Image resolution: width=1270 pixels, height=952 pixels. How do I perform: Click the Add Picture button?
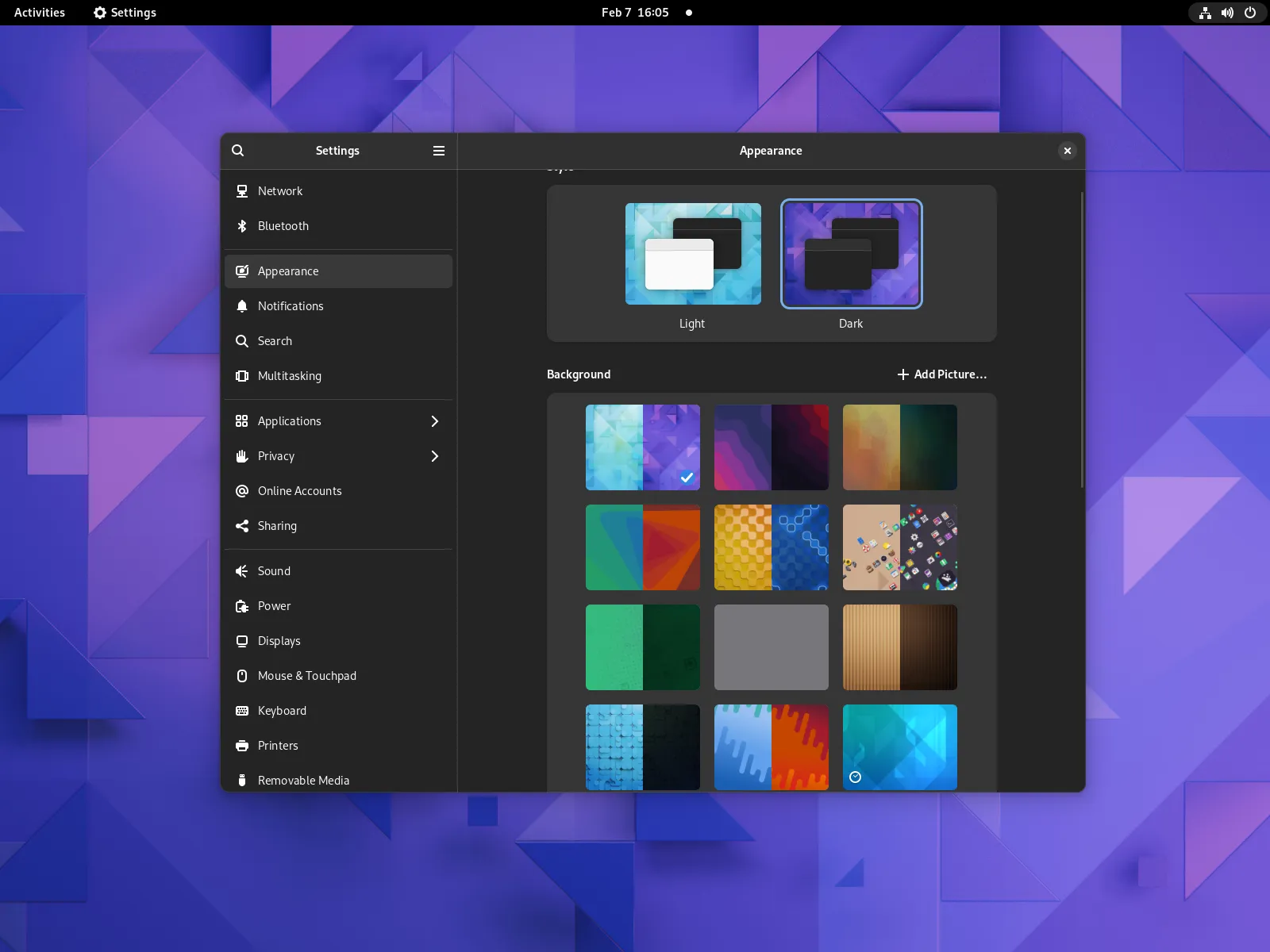coord(941,374)
